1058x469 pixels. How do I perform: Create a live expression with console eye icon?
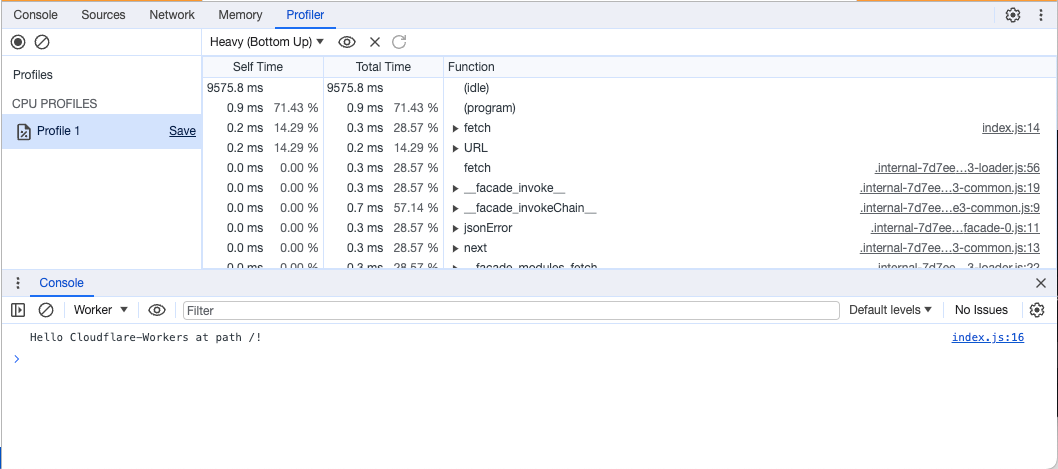(157, 310)
